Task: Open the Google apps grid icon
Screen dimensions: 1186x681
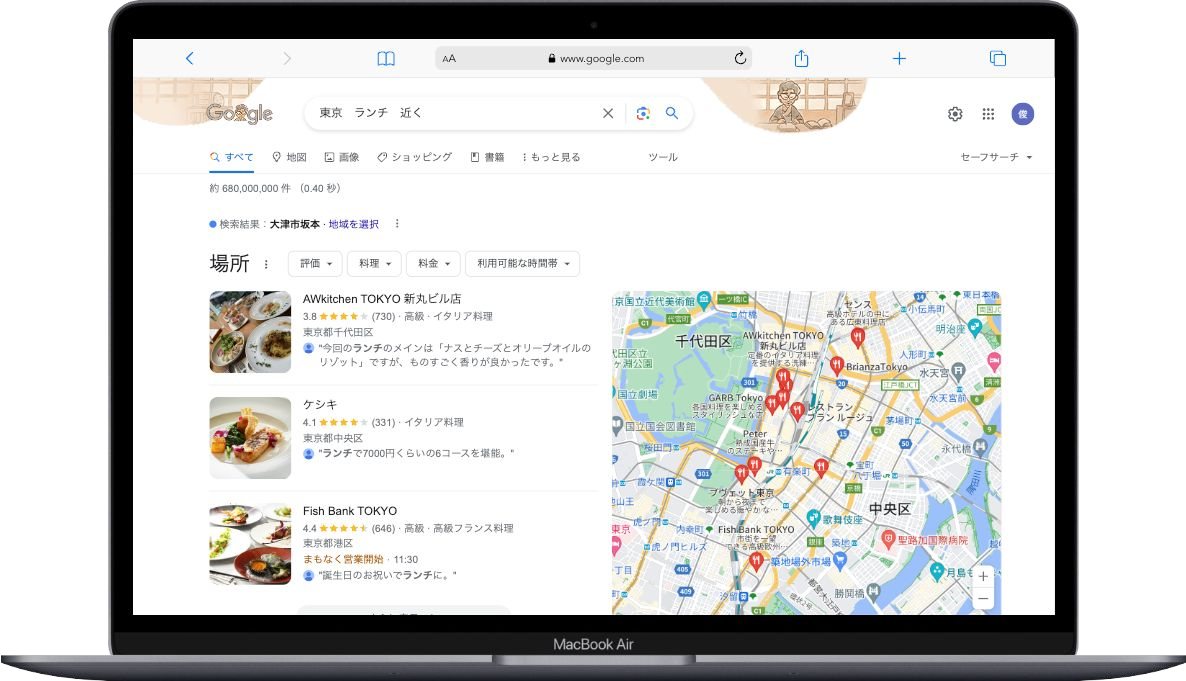Action: (x=988, y=114)
